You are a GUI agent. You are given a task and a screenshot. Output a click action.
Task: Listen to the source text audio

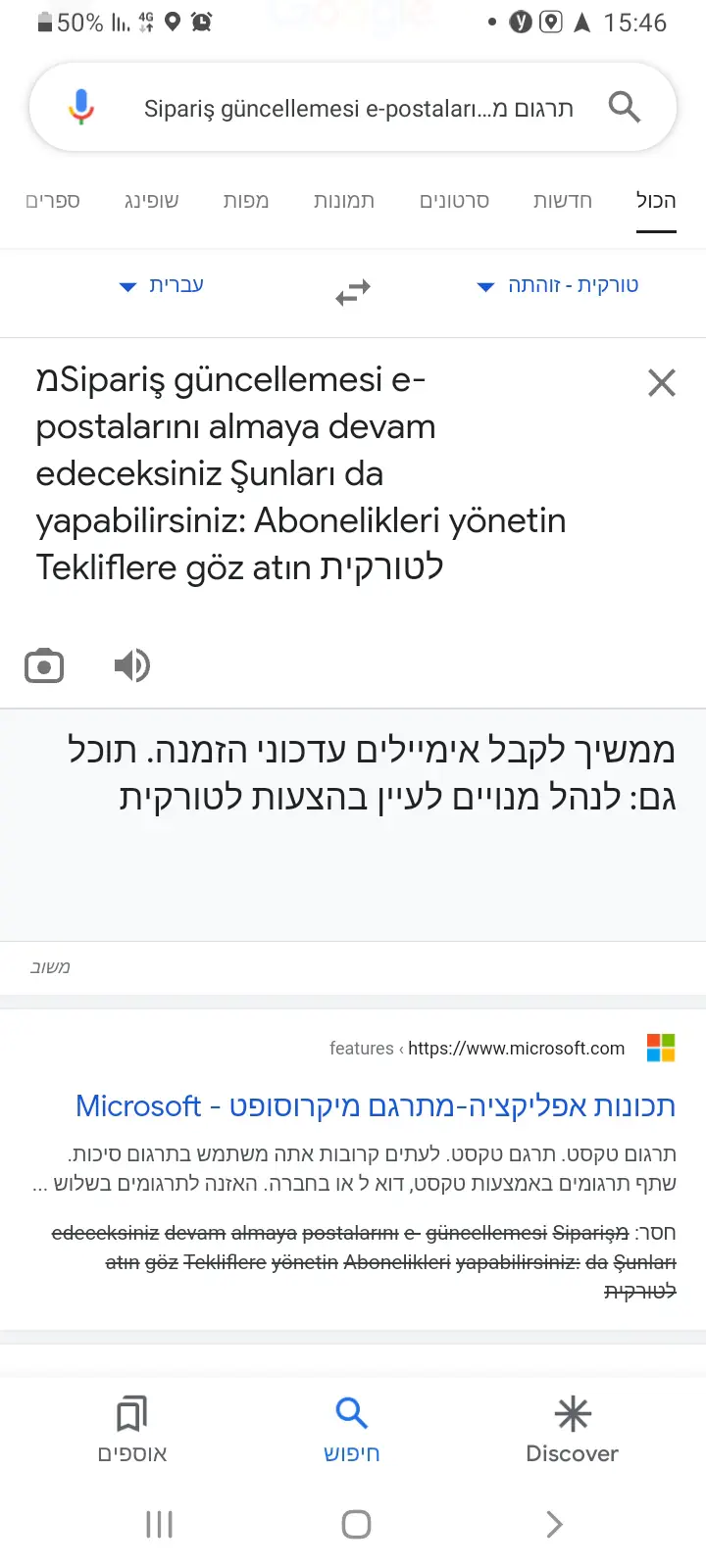[132, 665]
